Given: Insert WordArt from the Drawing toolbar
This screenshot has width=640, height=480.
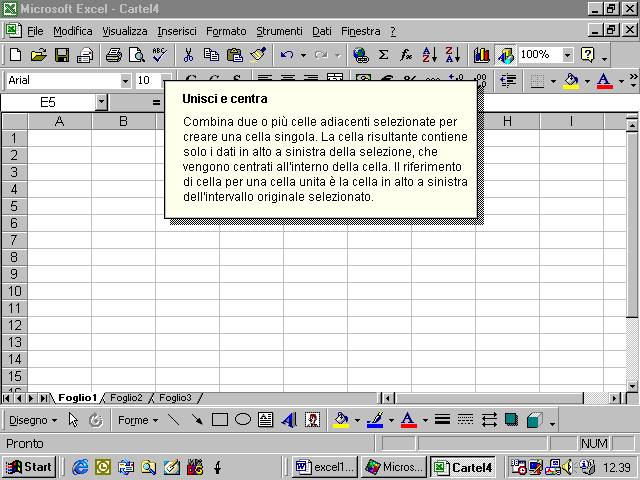Looking at the screenshot, I should pyautogui.click(x=289, y=420).
